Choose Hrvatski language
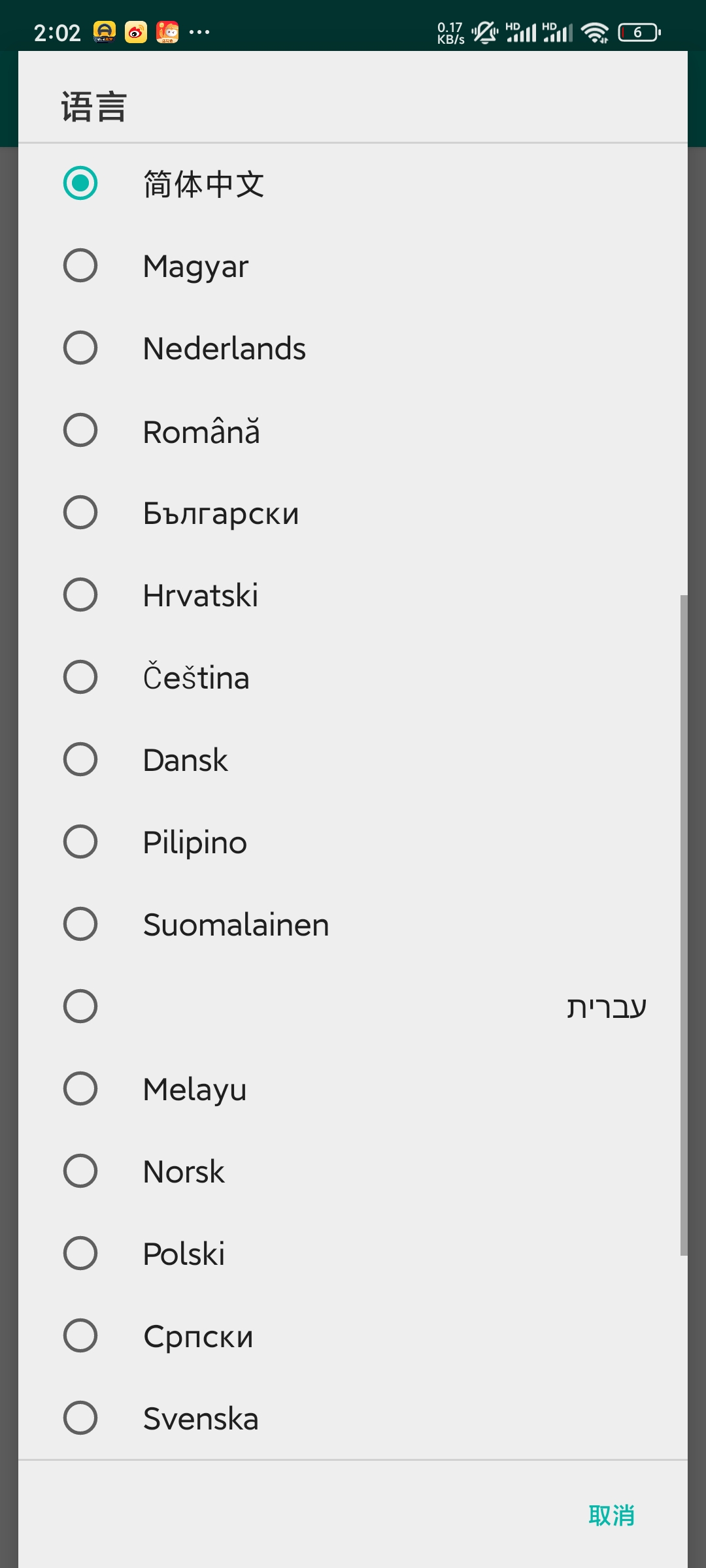This screenshot has height=1568, width=706. click(353, 595)
